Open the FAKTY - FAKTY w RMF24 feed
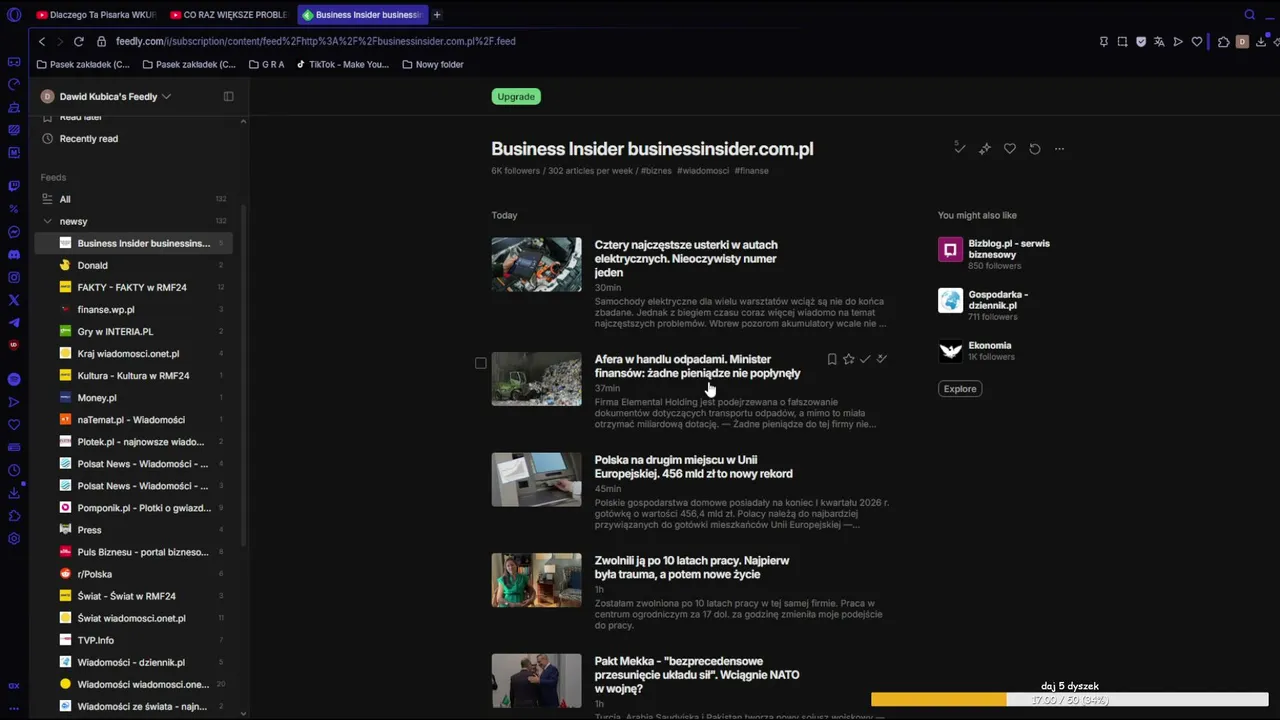This screenshot has height=720, width=1280. [132, 287]
